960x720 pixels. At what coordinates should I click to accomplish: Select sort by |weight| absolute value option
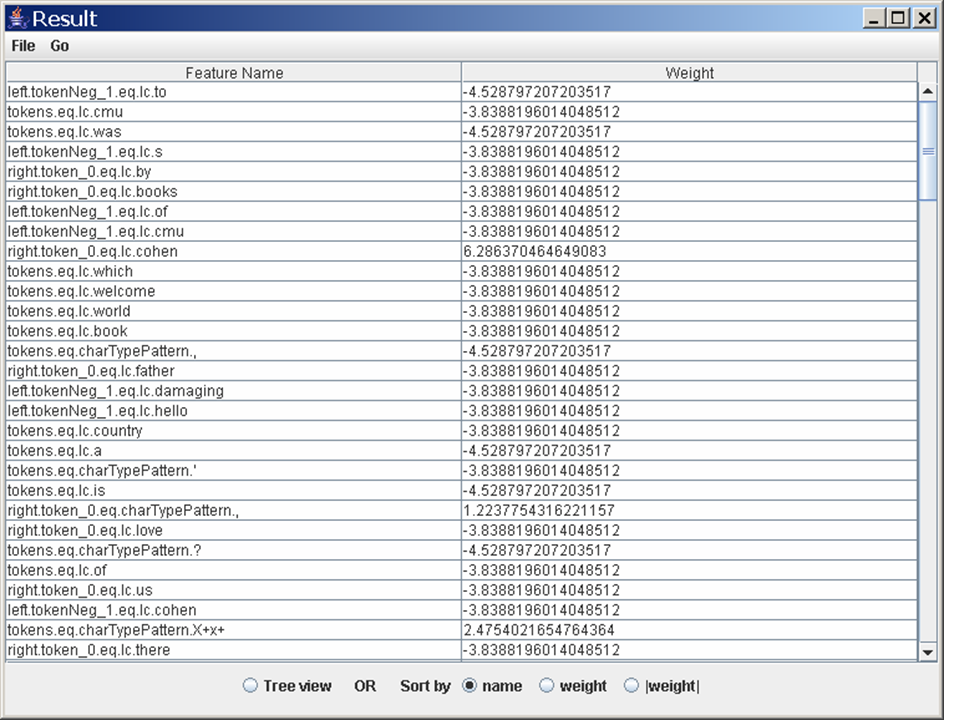point(631,686)
